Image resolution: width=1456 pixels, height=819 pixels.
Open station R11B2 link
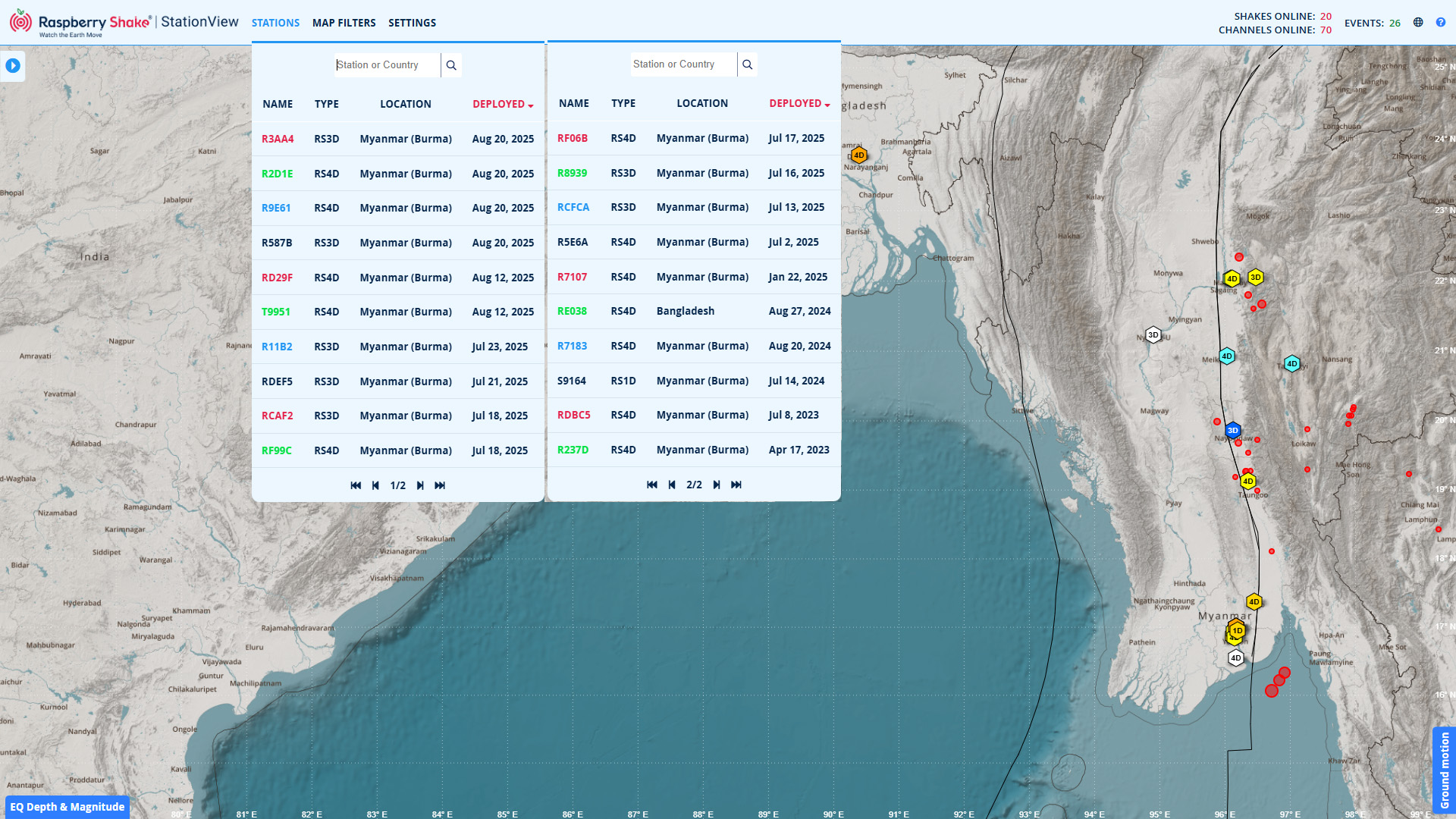point(277,347)
